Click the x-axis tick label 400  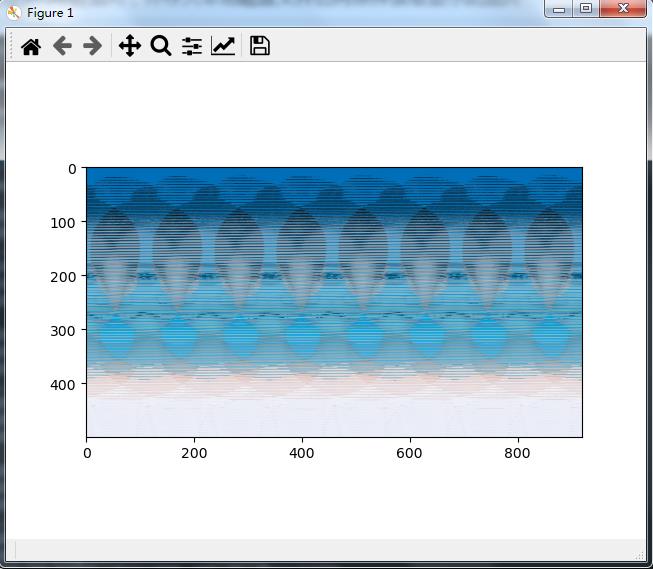[302, 453]
